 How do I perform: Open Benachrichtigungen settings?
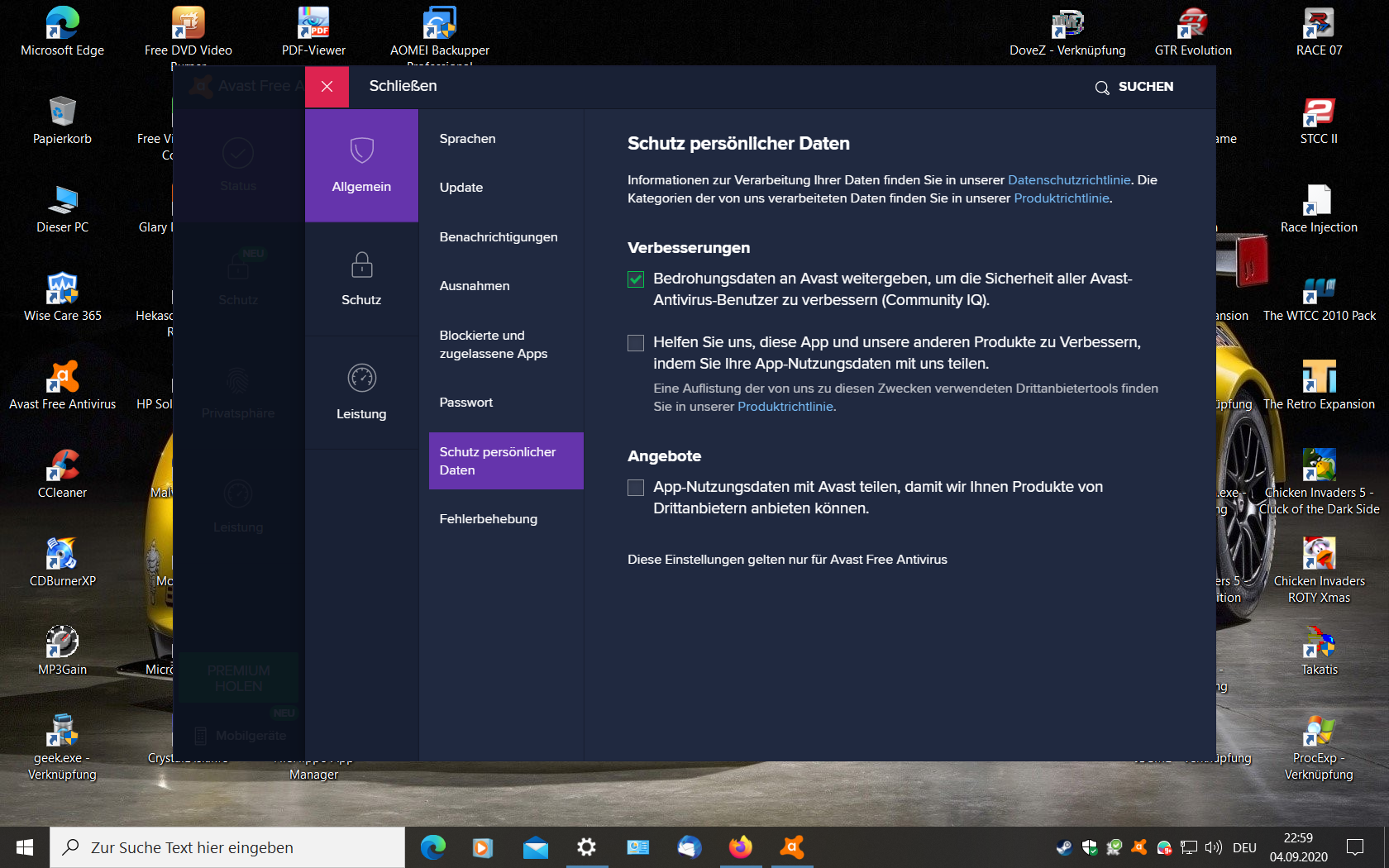click(x=499, y=237)
